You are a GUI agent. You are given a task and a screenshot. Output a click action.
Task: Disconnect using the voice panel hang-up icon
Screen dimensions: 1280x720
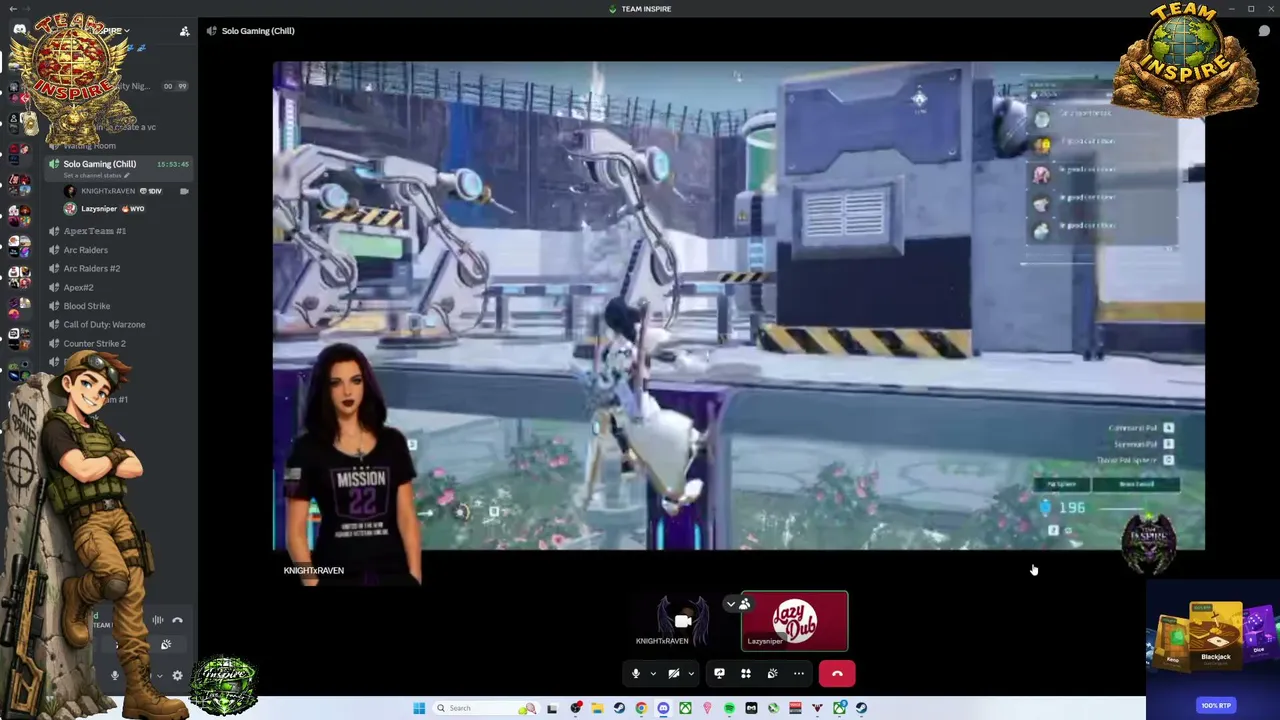click(177, 620)
